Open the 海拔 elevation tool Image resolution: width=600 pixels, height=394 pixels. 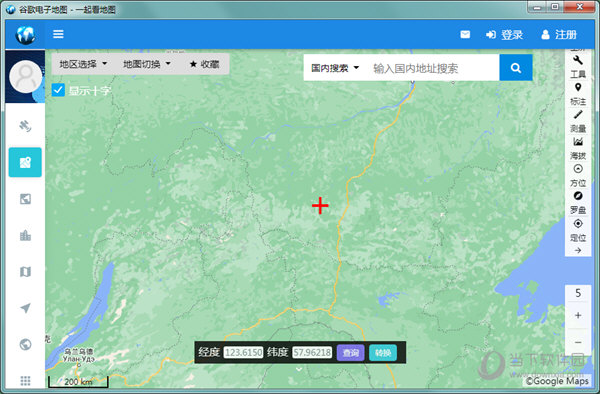(x=578, y=148)
